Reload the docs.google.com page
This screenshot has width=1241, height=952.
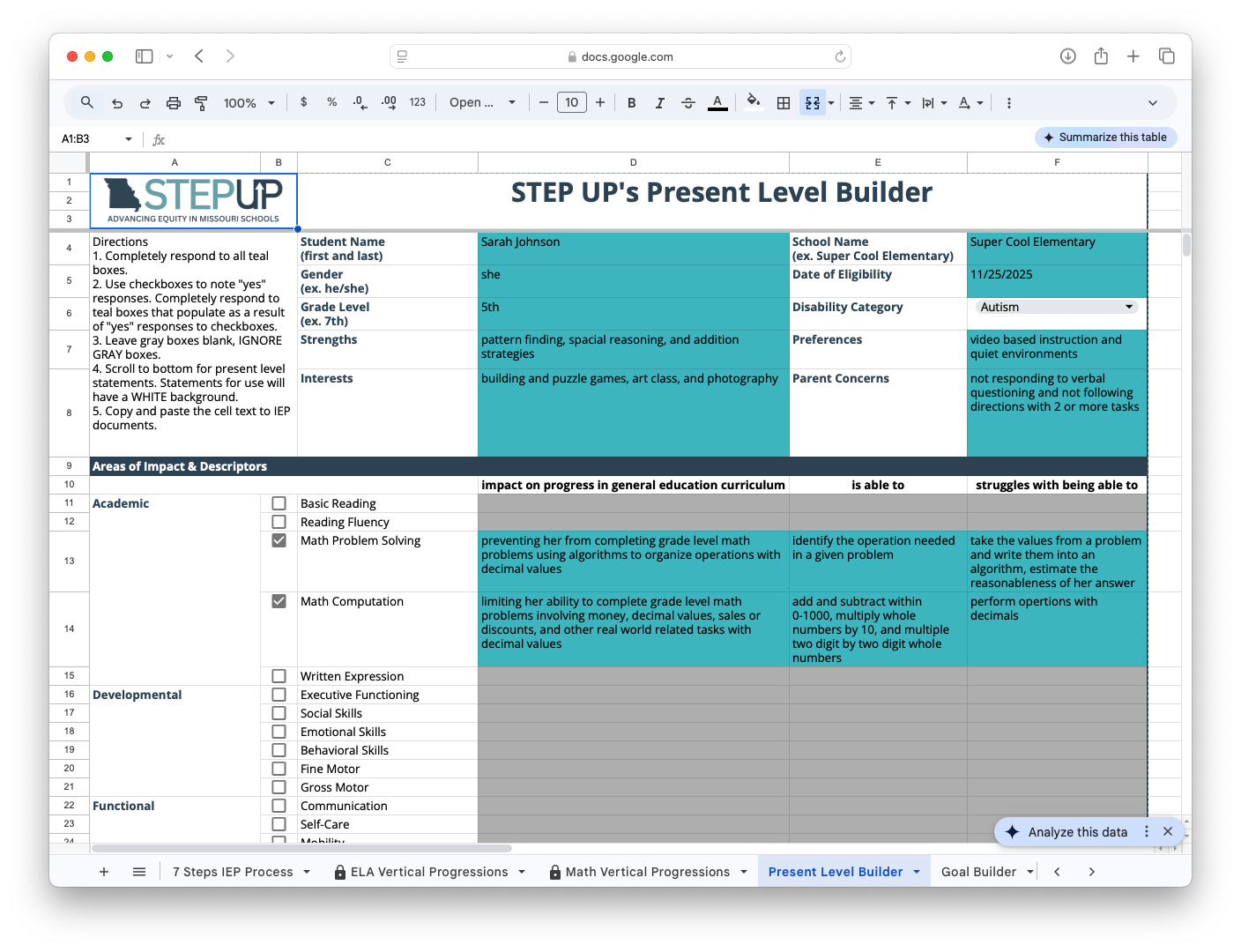[x=840, y=56]
